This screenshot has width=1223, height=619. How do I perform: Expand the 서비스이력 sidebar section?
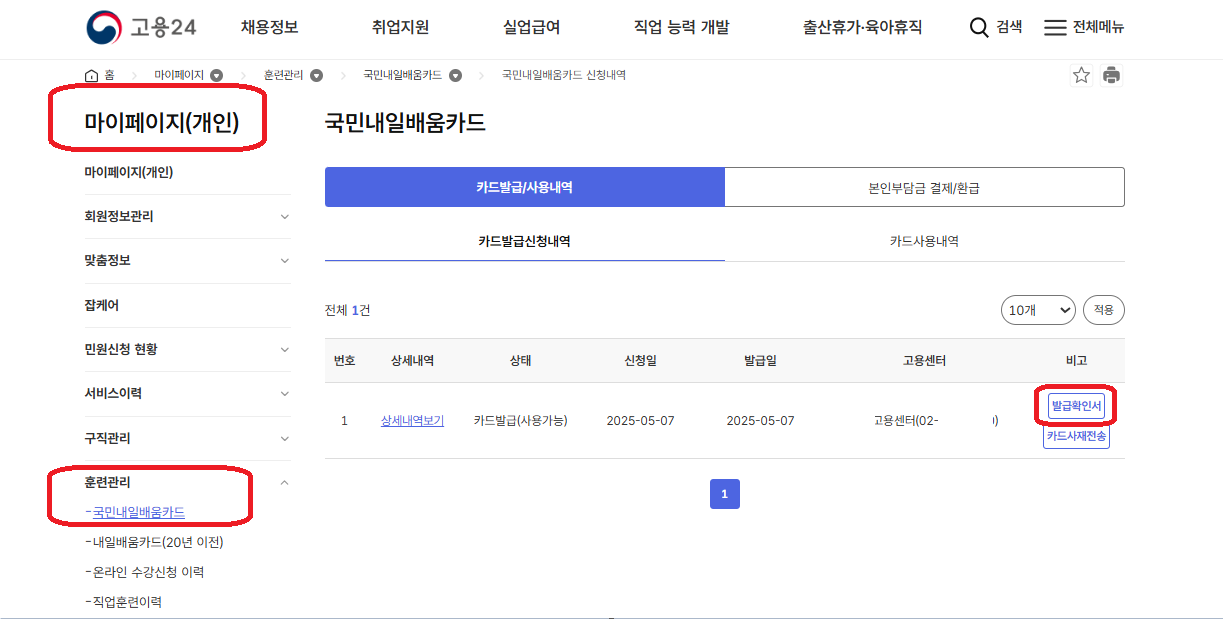pos(286,394)
